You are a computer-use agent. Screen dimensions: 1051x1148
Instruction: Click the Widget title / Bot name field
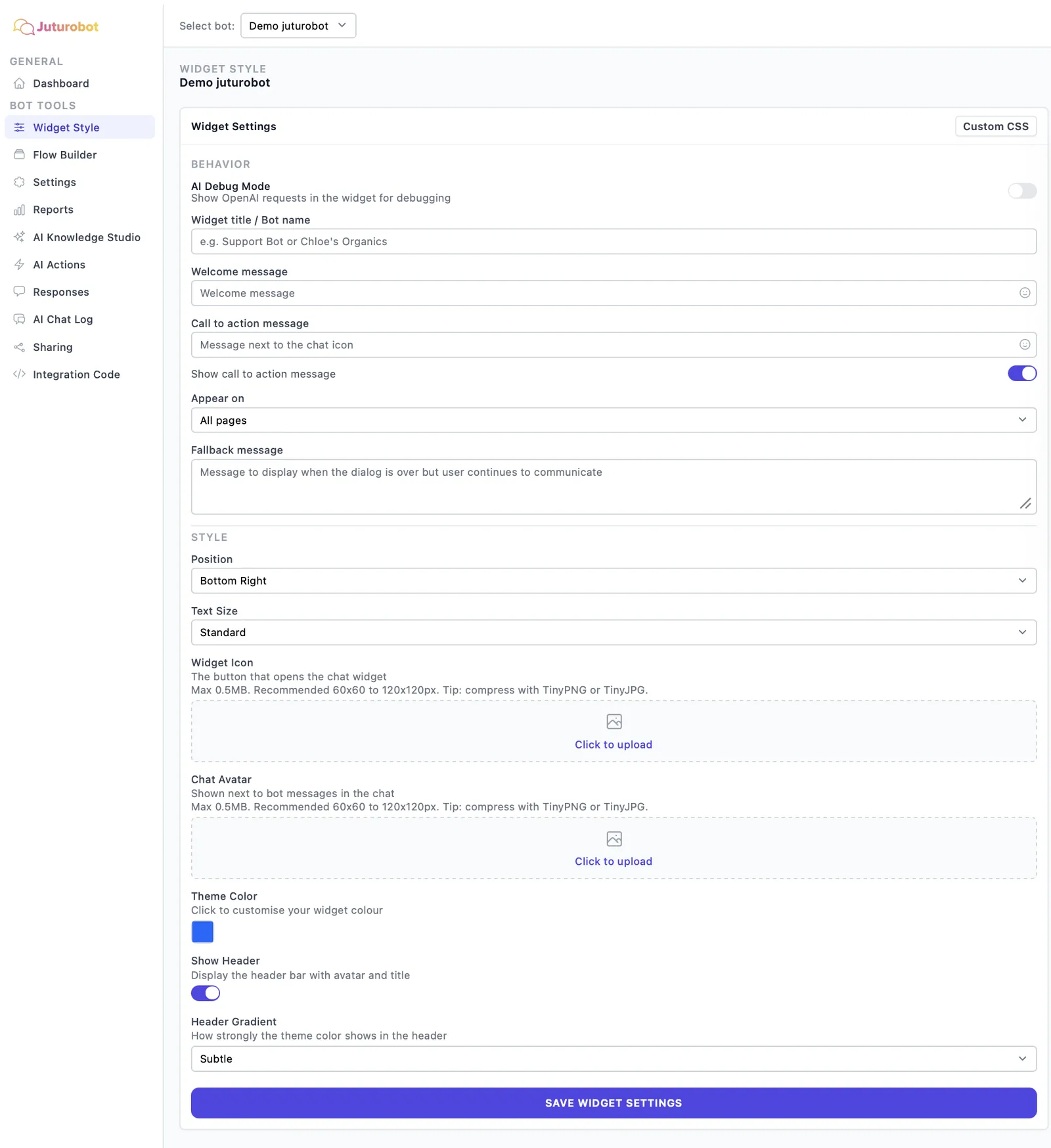(x=614, y=241)
